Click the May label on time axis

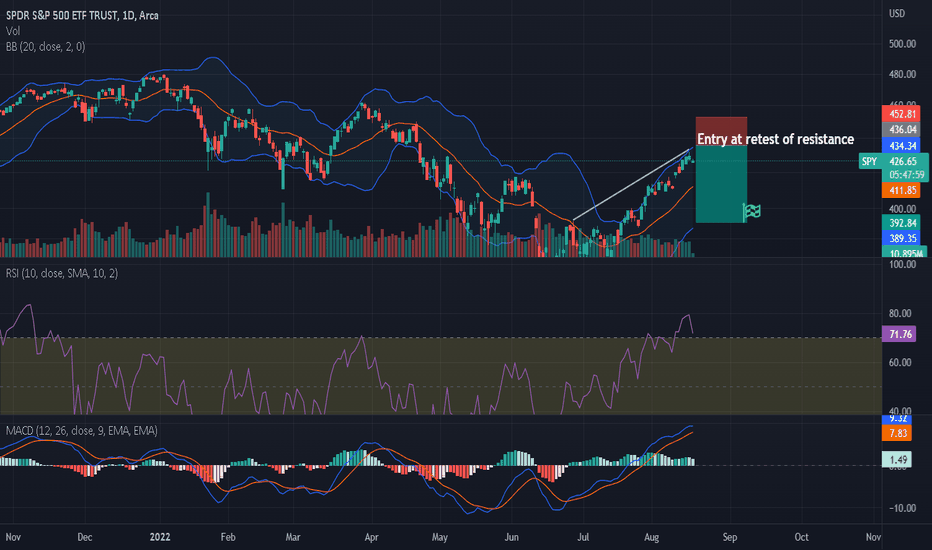click(x=439, y=538)
